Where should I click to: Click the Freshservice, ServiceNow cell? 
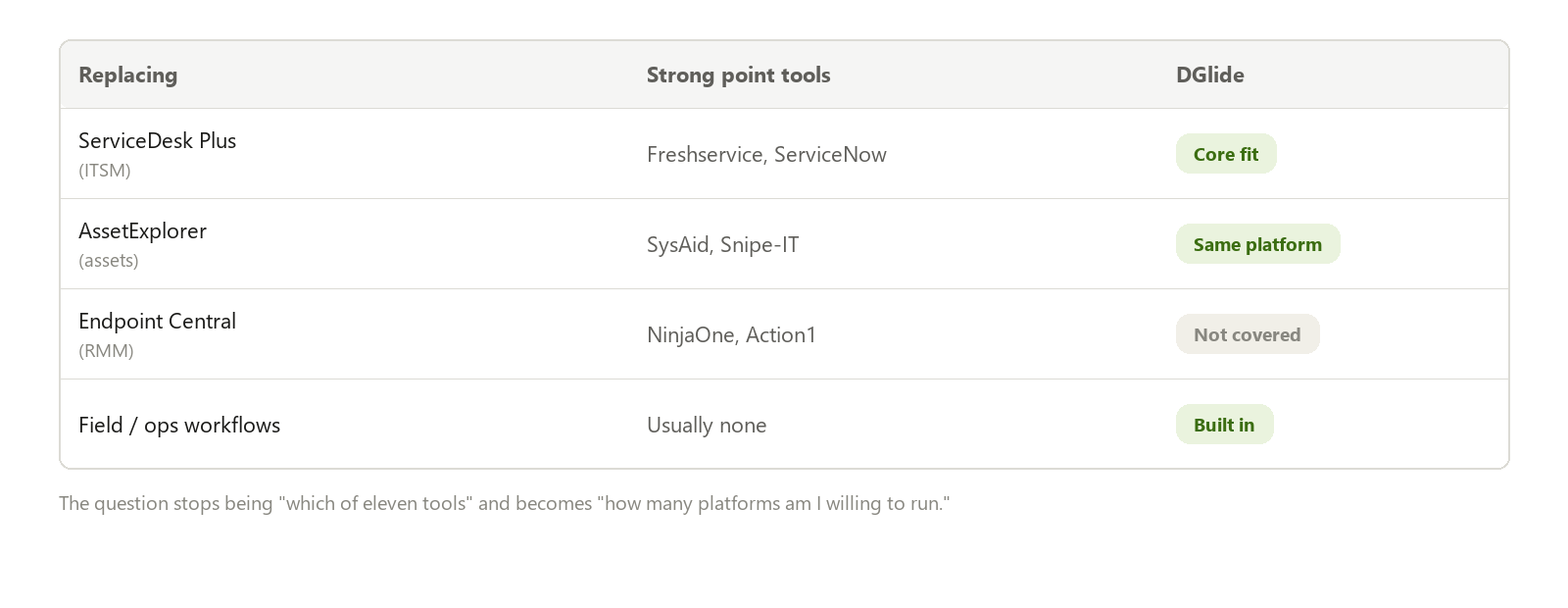(767, 155)
